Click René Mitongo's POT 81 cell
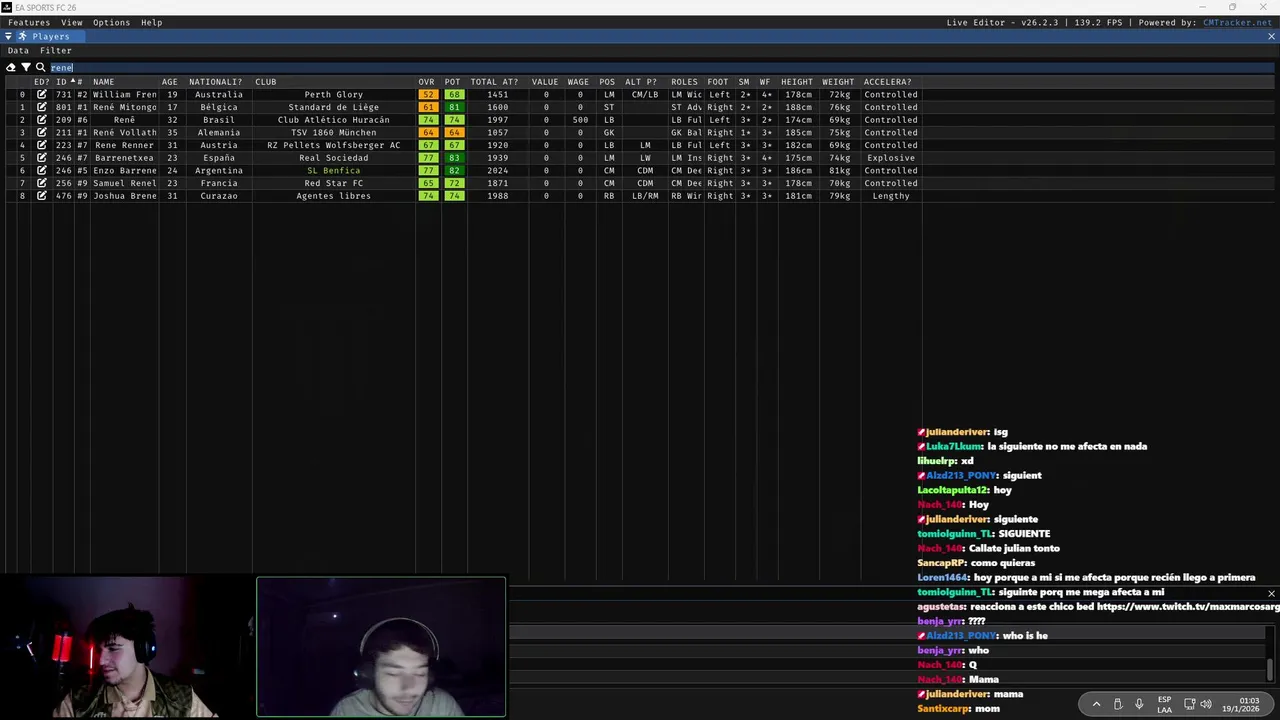The image size is (1280, 720). point(454,107)
